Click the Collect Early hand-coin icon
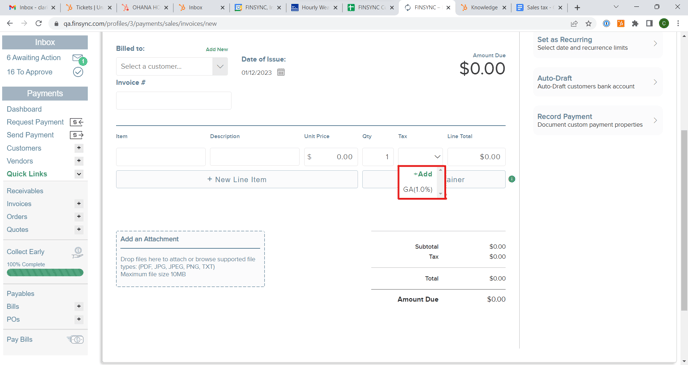Screen dimensions: 688x365 pos(77,252)
